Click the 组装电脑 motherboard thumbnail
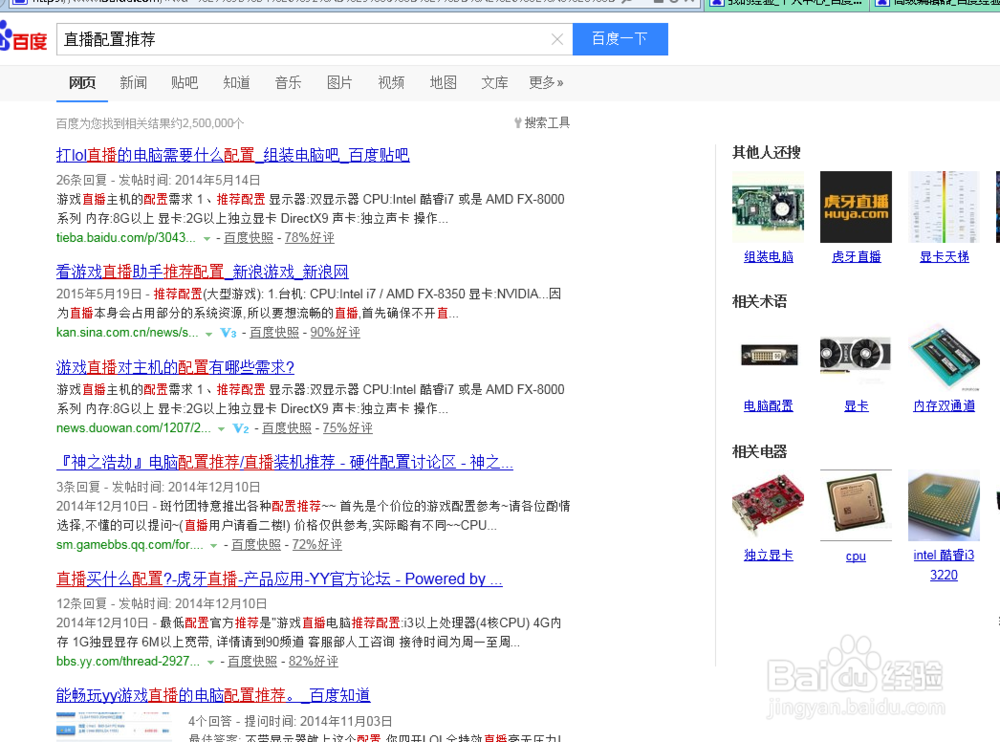1000x742 pixels. coord(768,207)
